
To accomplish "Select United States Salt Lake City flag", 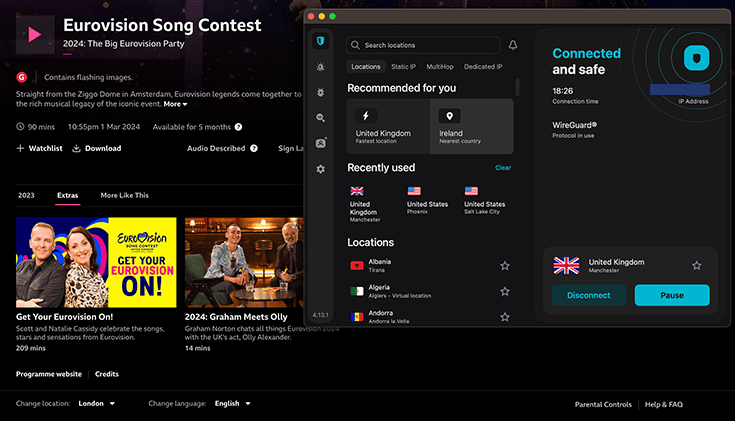I will (x=471, y=191).
